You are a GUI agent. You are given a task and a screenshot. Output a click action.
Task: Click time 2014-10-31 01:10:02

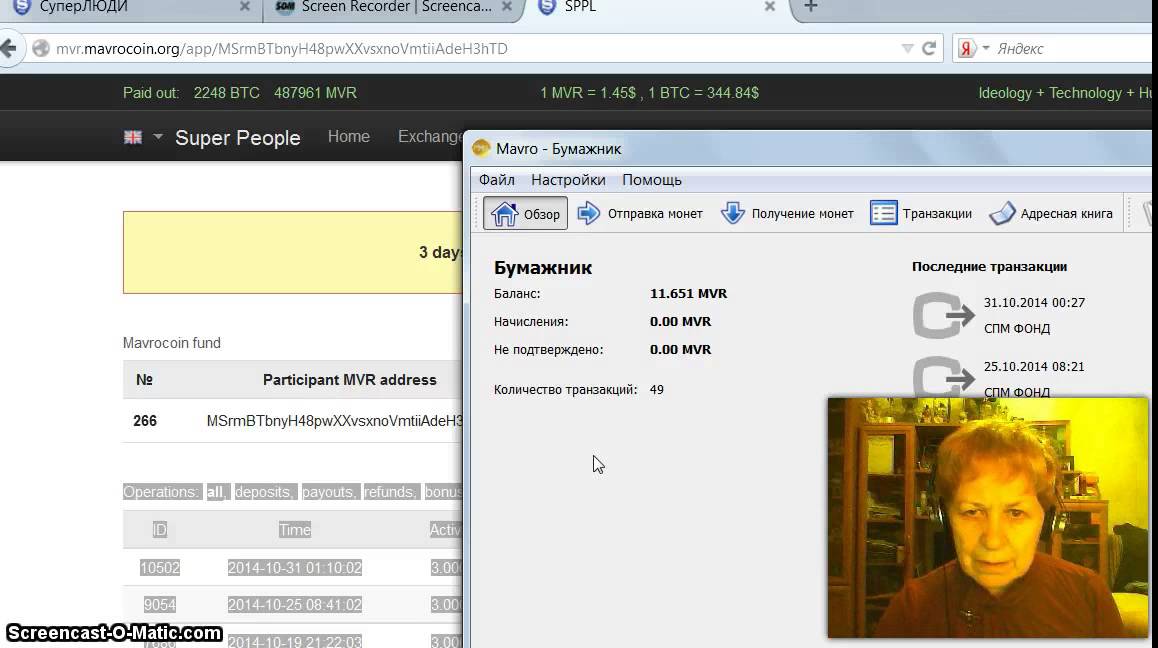tap(295, 567)
